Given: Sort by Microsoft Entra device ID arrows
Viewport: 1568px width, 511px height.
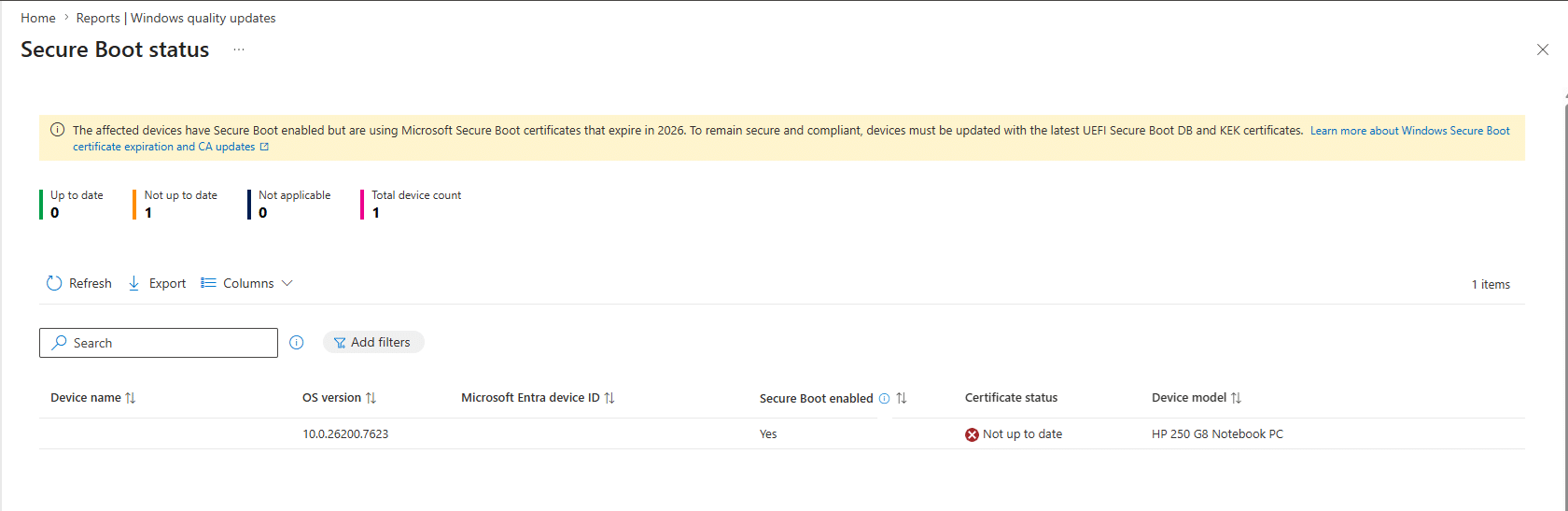Looking at the screenshot, I should 609,398.
